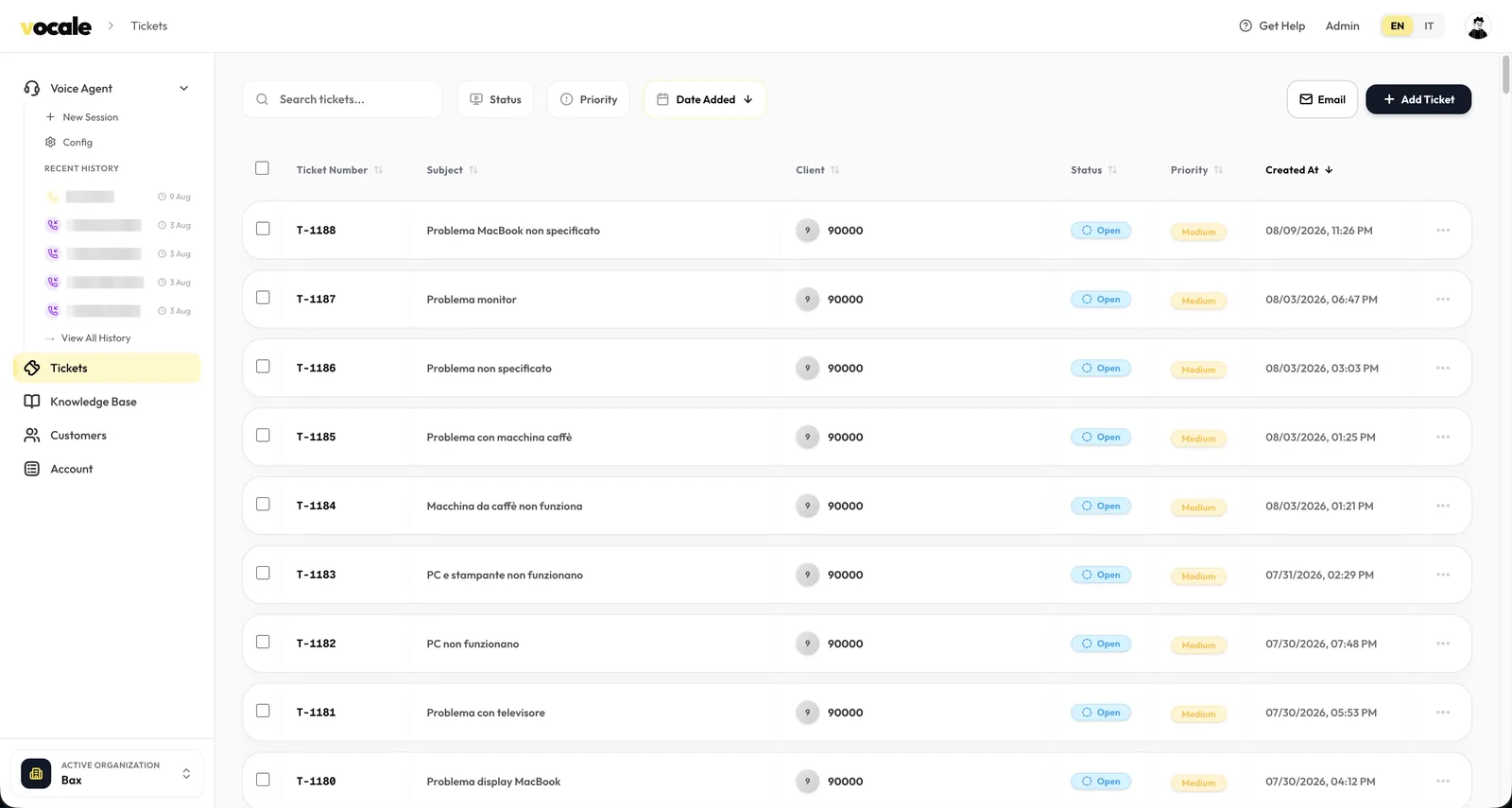Open actions menu for ticket T-1181
The image size is (1512, 808).
coord(1443,713)
